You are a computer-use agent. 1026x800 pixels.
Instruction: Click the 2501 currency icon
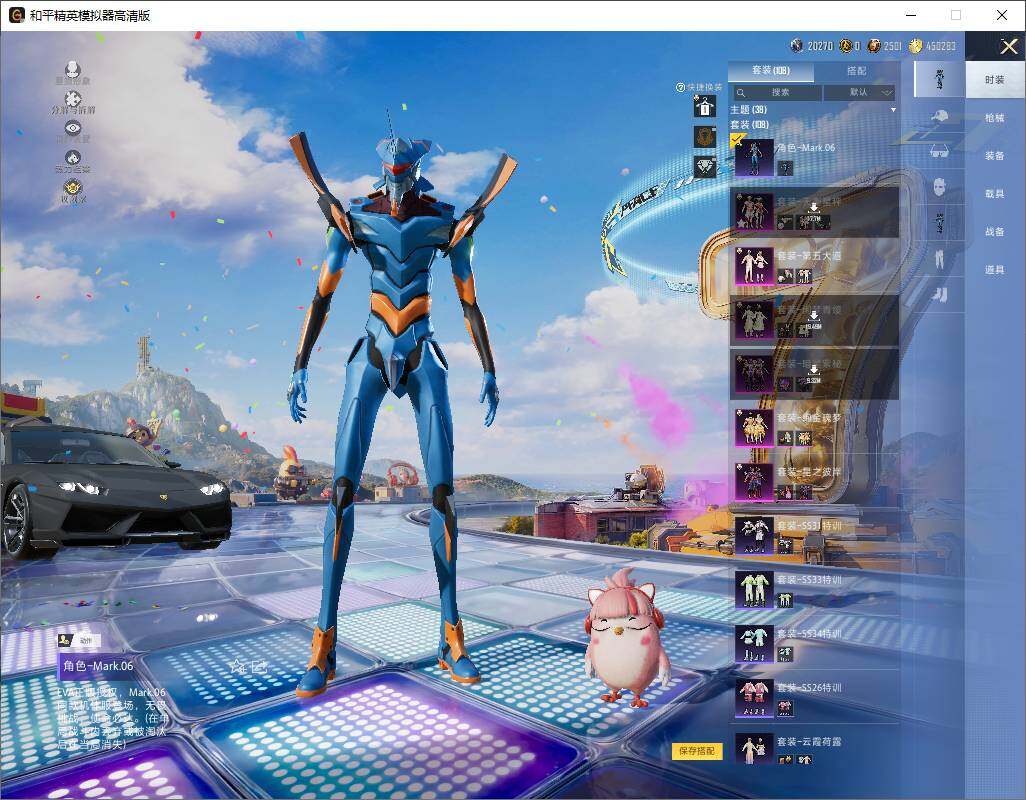(874, 45)
